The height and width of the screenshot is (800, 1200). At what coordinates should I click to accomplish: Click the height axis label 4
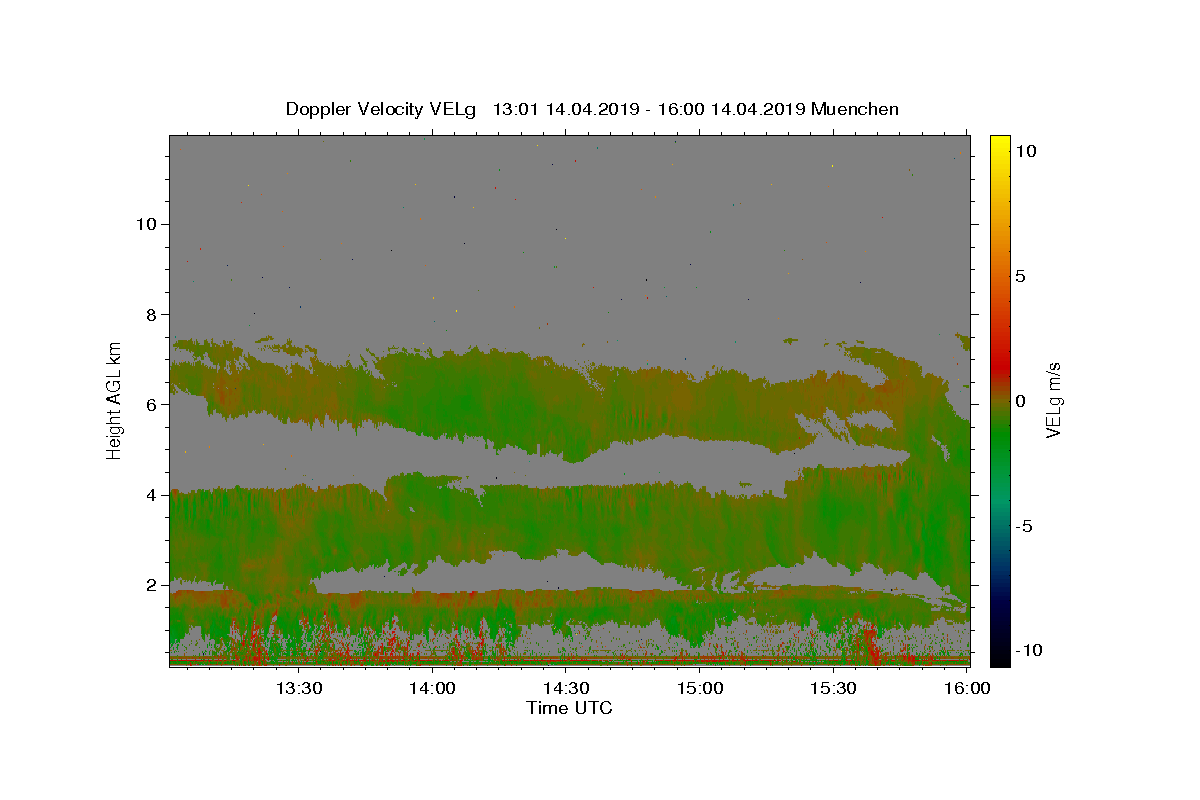tap(150, 494)
